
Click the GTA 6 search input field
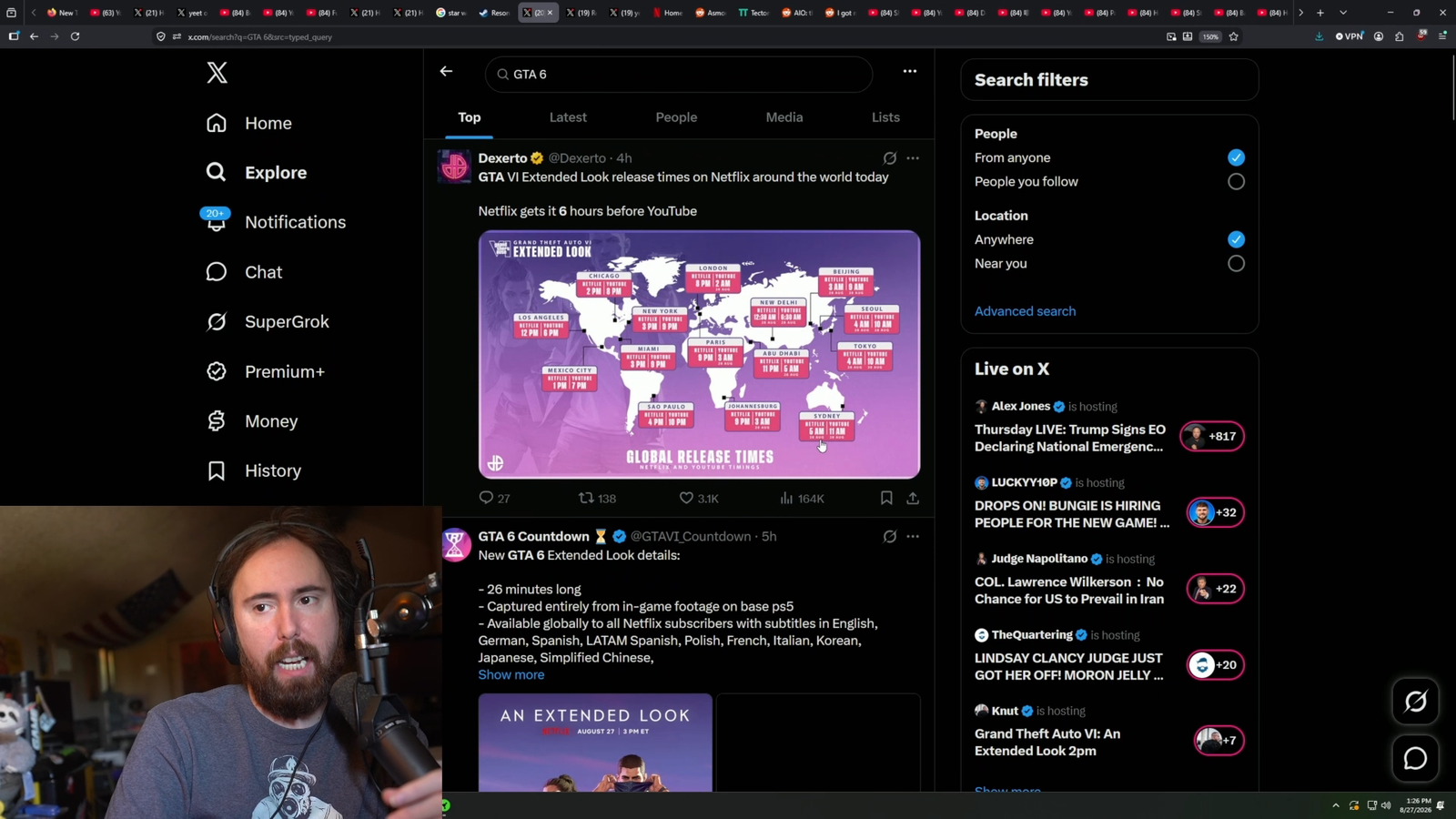(679, 75)
